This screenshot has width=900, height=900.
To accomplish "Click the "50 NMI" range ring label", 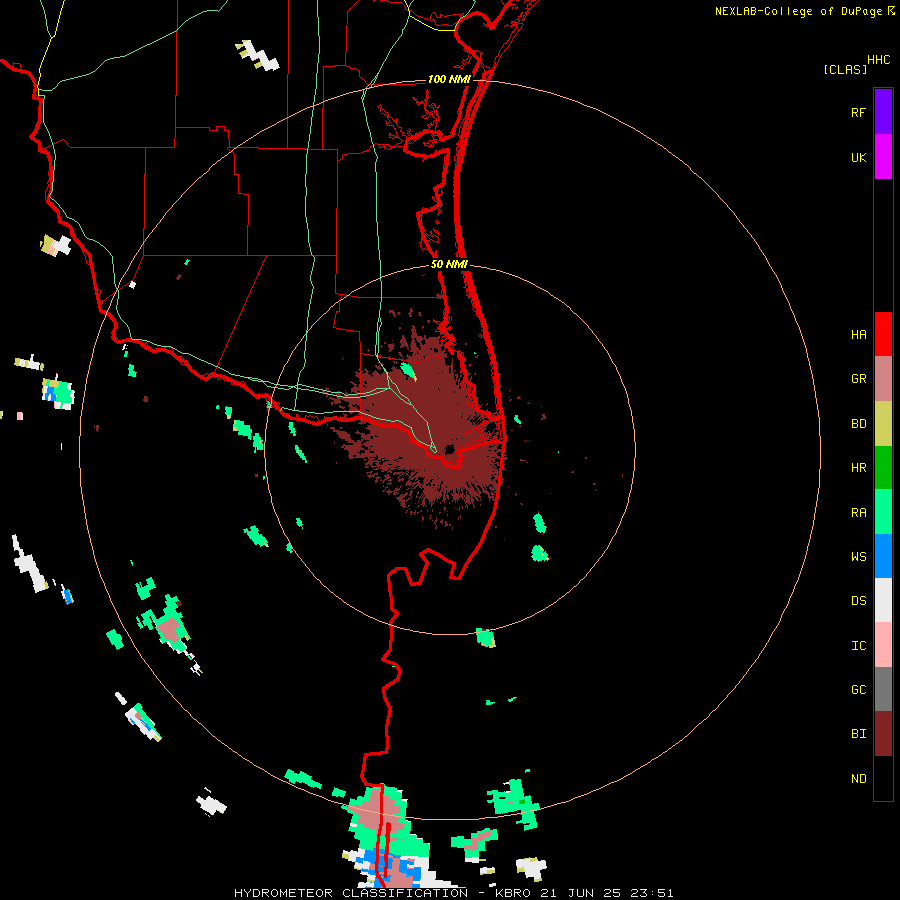I will pyautogui.click(x=449, y=264).
